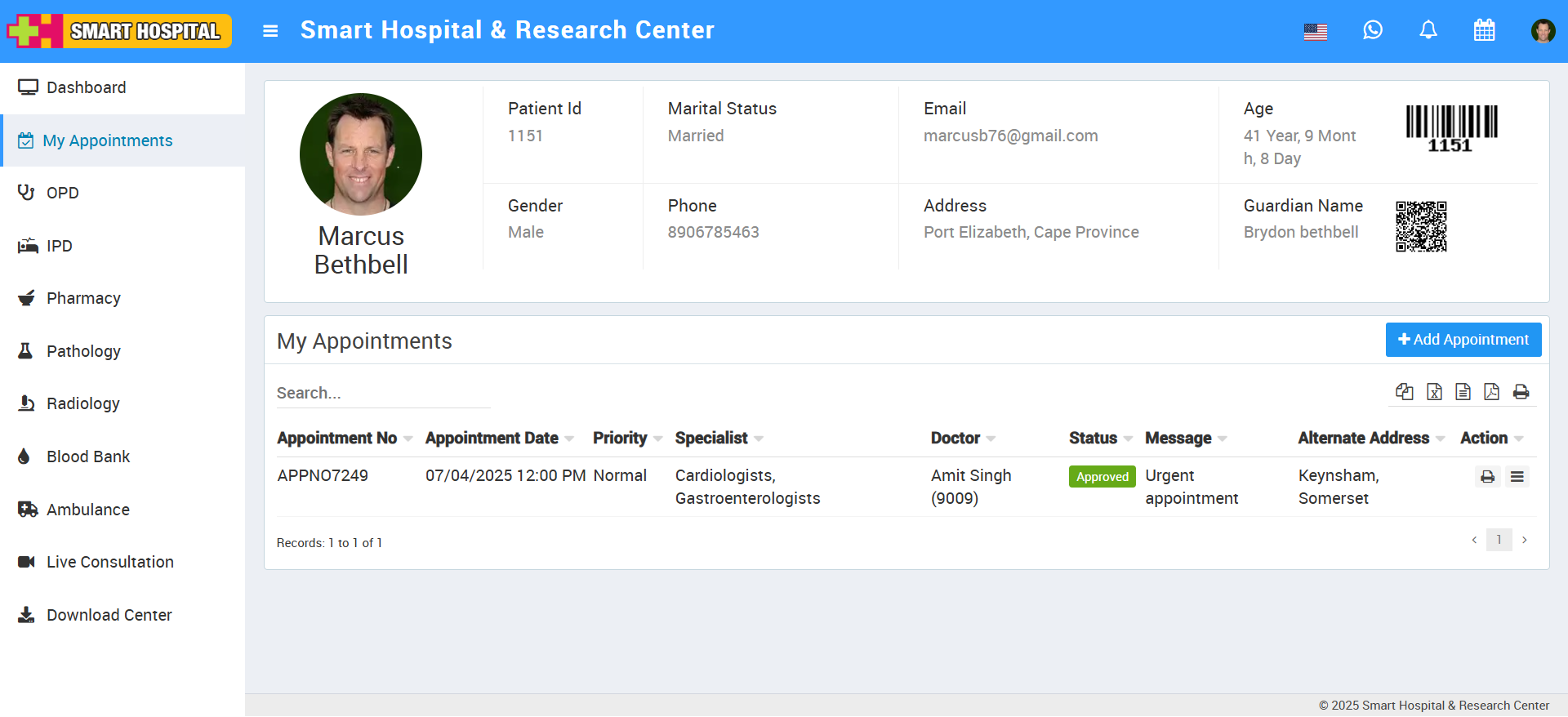Select the US flag language icon
Viewport: 1568px width, 717px height.
point(1316,32)
